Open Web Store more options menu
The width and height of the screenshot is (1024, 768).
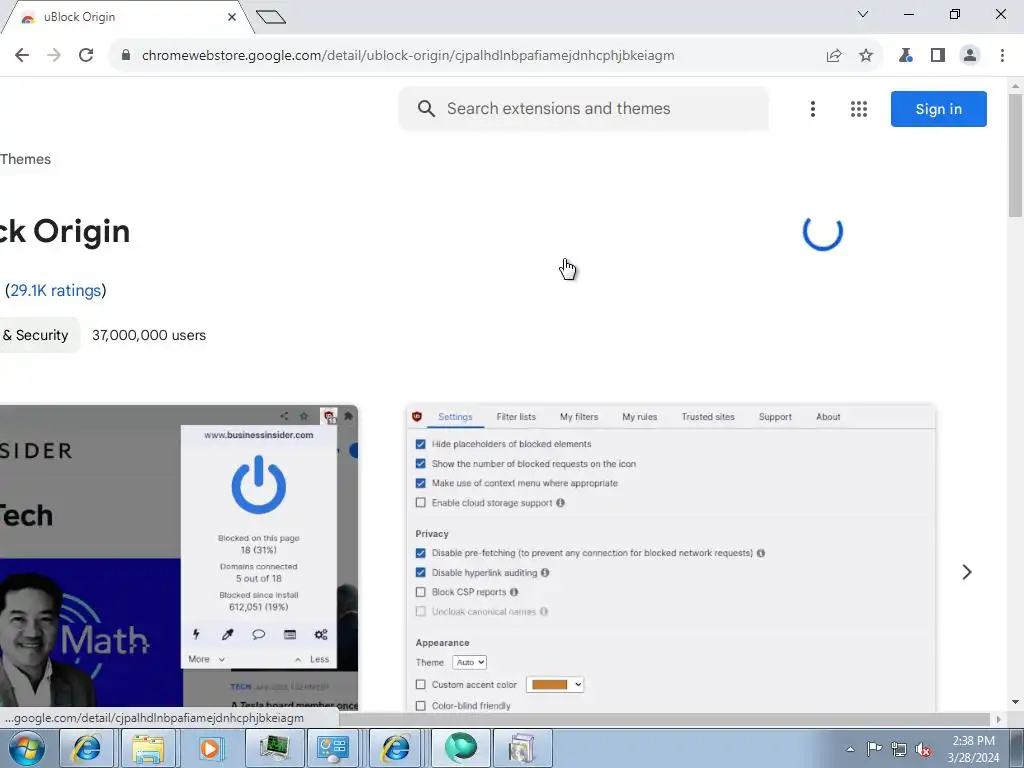pos(812,109)
